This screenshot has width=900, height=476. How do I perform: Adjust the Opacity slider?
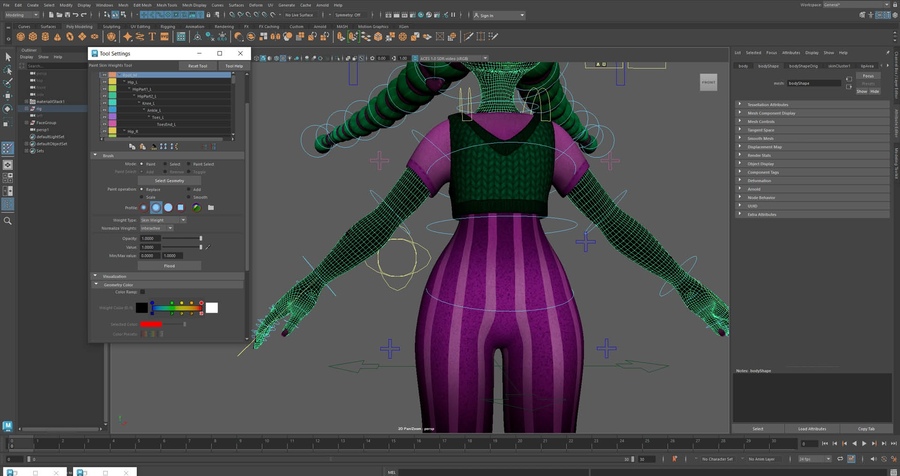point(200,238)
